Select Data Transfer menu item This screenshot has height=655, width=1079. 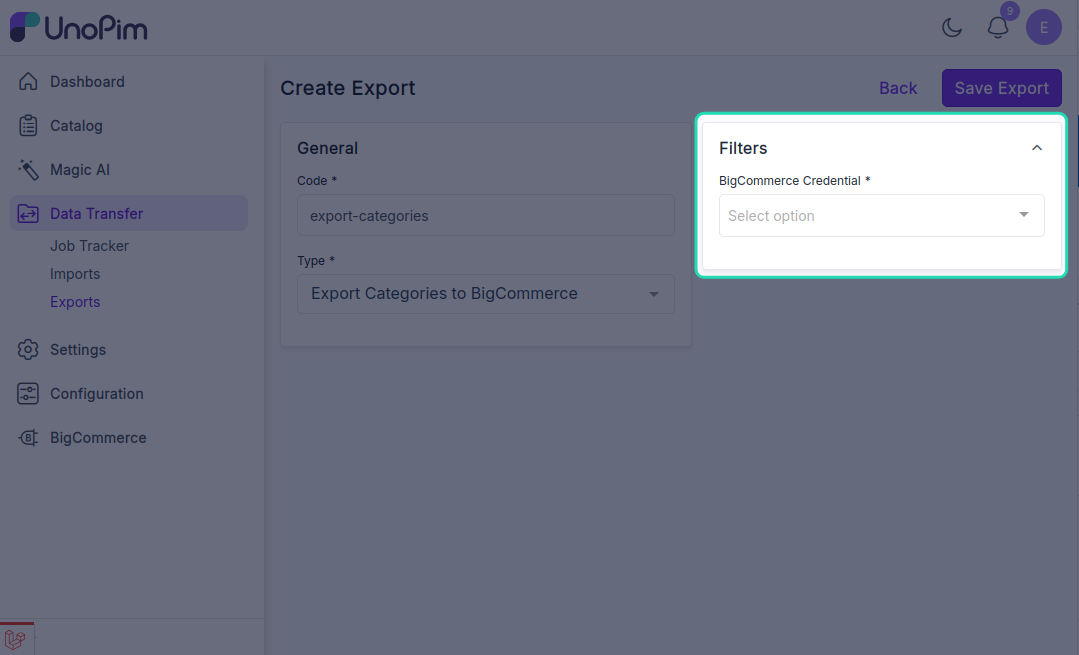[x=129, y=213]
